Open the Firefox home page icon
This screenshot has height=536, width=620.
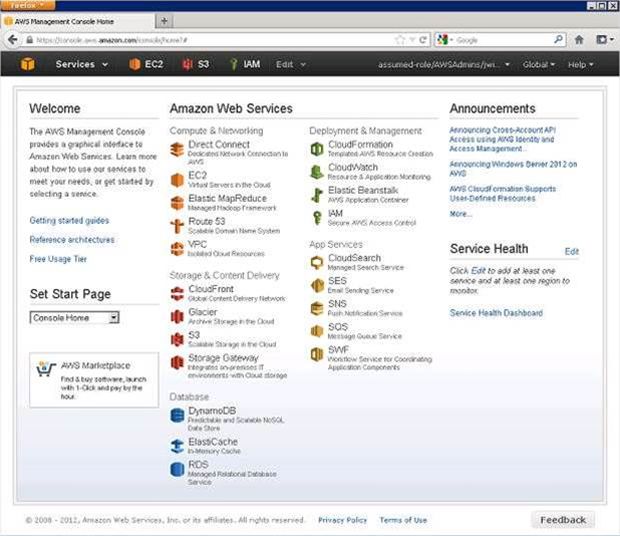(x=579, y=40)
